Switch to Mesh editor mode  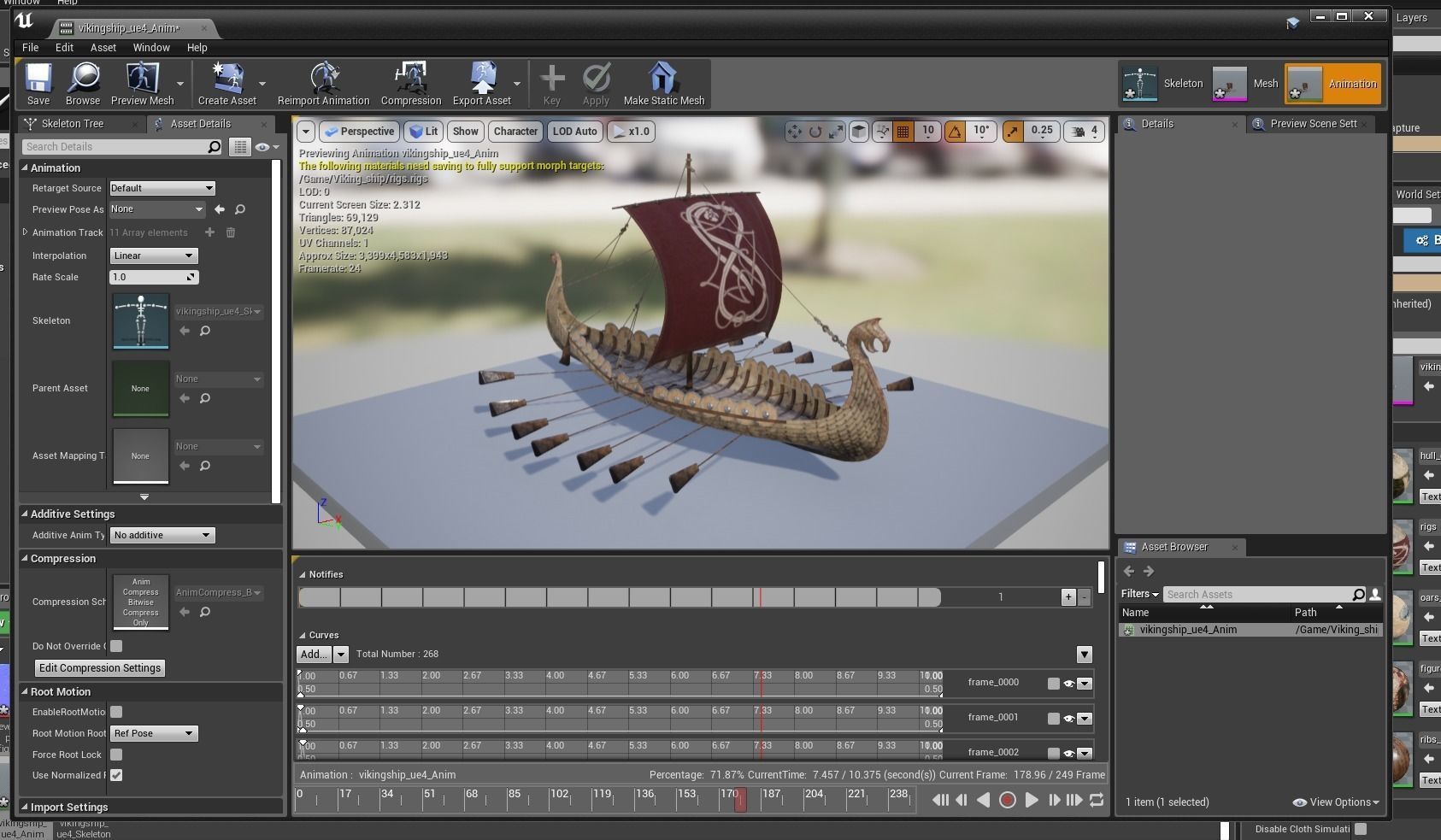(x=1245, y=84)
